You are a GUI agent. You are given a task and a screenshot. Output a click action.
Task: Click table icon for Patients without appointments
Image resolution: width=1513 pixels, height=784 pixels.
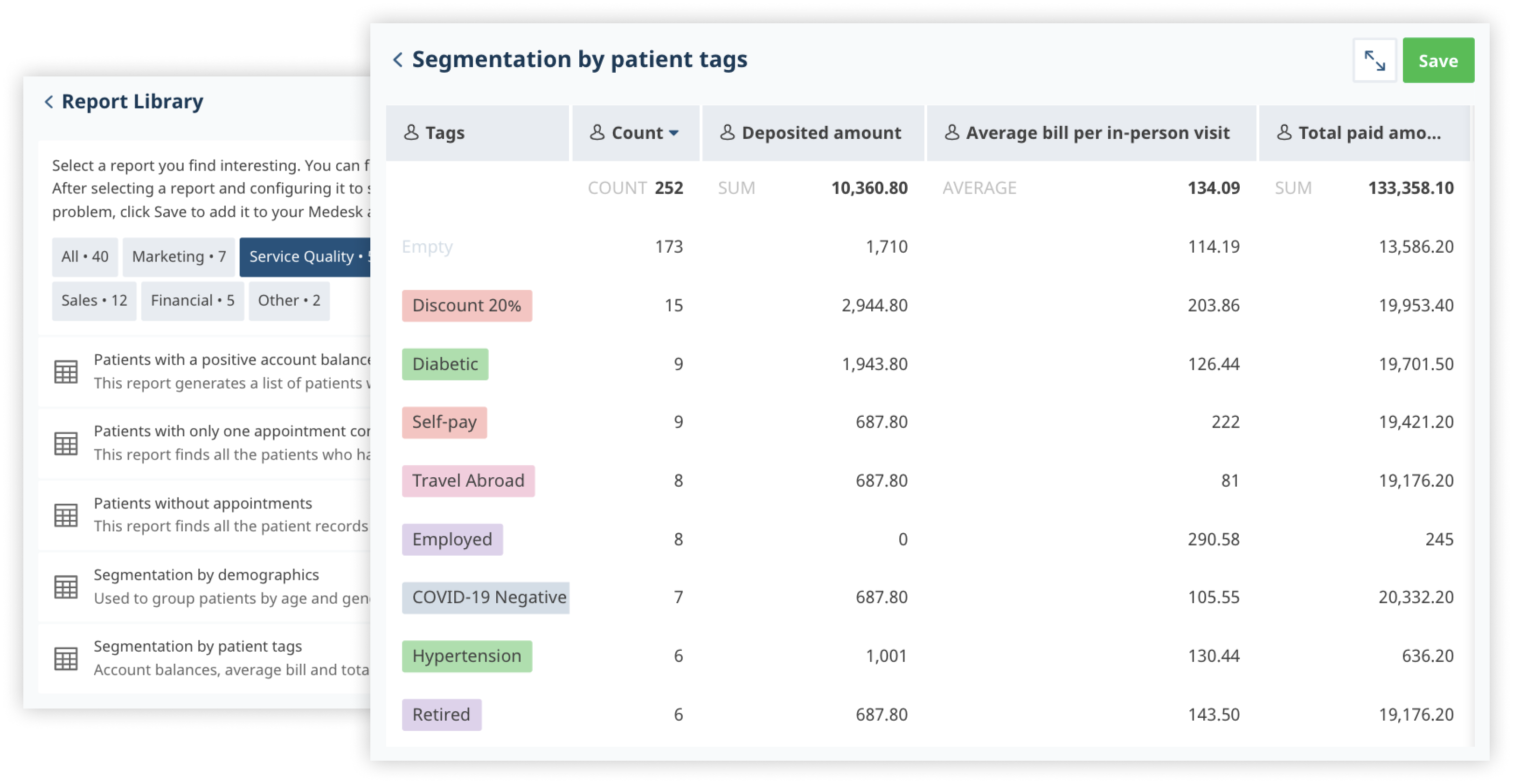tap(66, 515)
